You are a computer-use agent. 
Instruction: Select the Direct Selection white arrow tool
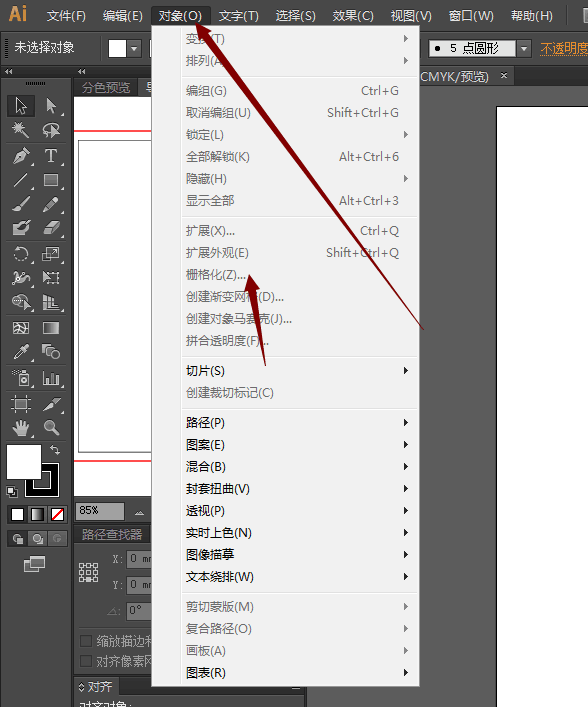click(x=51, y=106)
